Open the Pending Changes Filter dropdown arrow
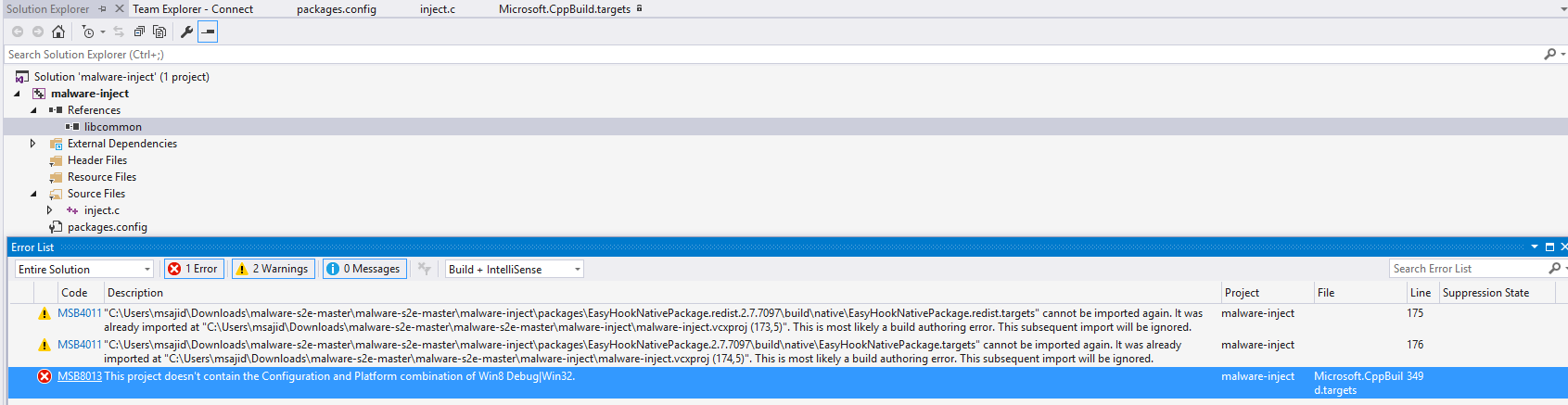1568x405 pixels. pyautogui.click(x=103, y=32)
